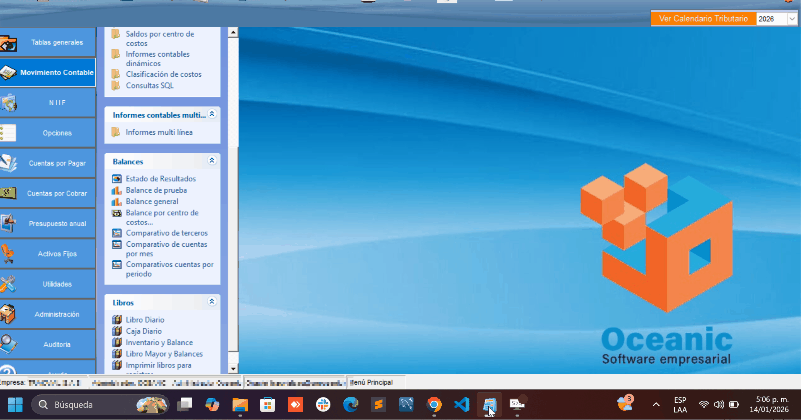Select the Consultas SQL folder item
This screenshot has height=420, width=801.
coord(149,85)
